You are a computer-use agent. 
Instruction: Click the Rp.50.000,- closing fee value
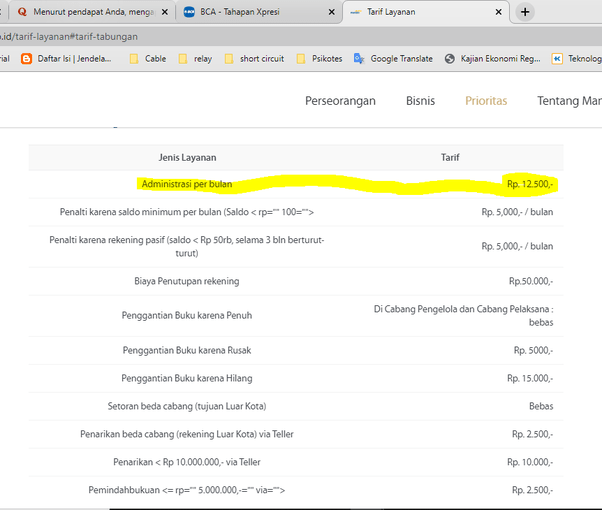[x=531, y=281]
